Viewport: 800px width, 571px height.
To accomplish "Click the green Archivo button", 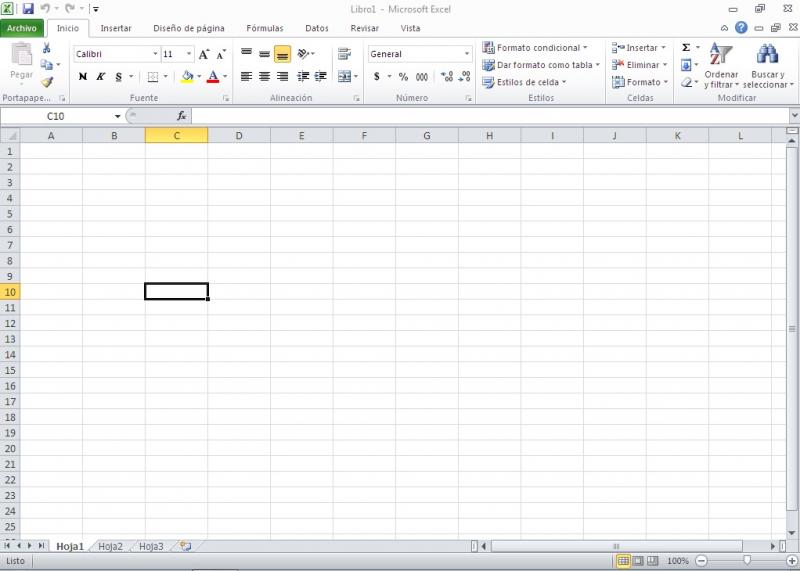I will click(x=22, y=28).
